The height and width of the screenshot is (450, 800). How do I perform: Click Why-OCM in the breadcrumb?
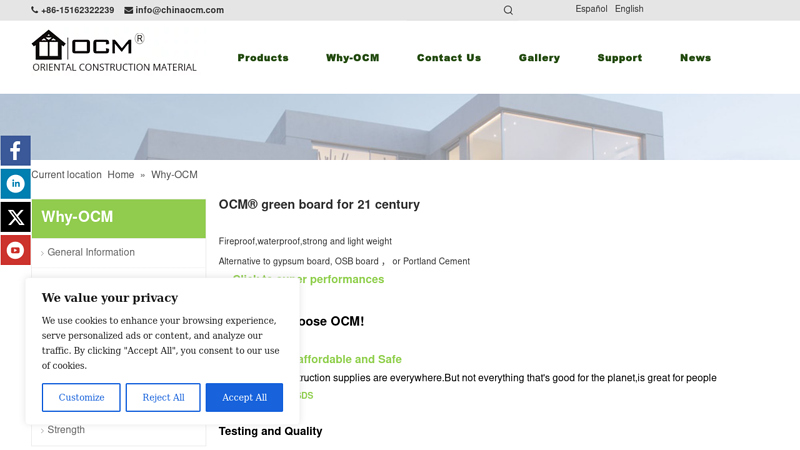point(174,174)
